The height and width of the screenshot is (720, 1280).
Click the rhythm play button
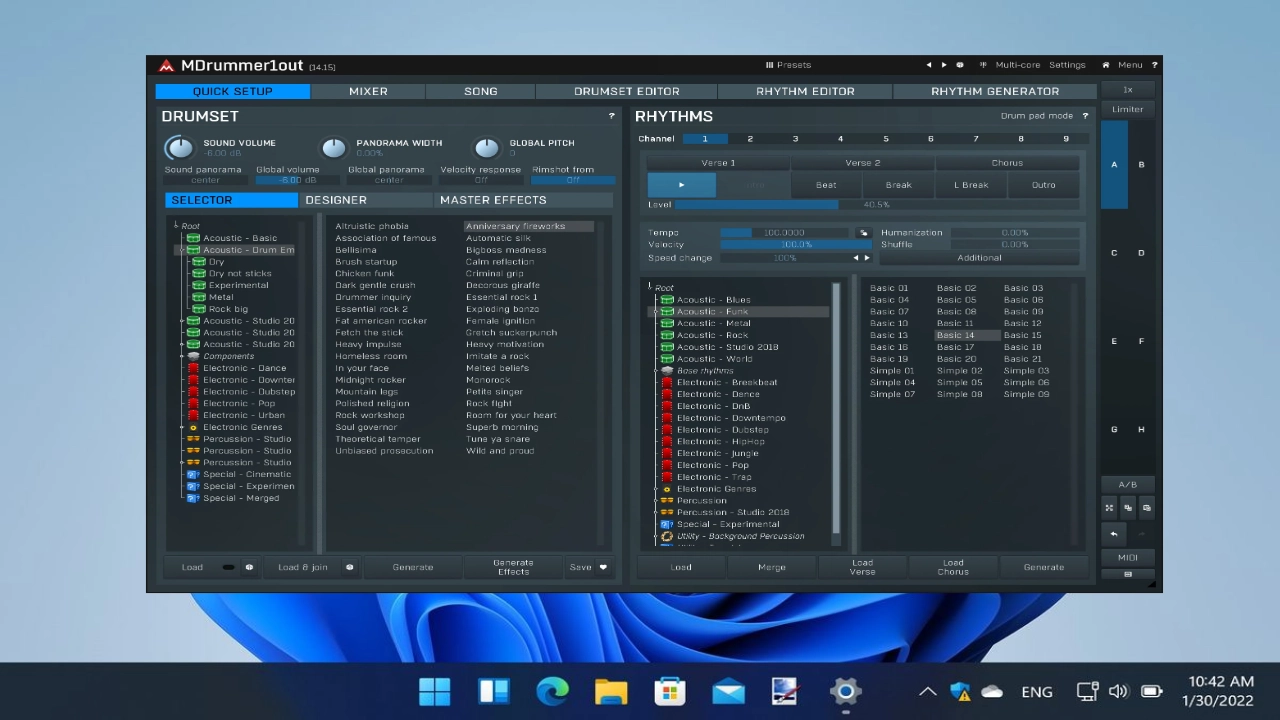pyautogui.click(x=682, y=185)
